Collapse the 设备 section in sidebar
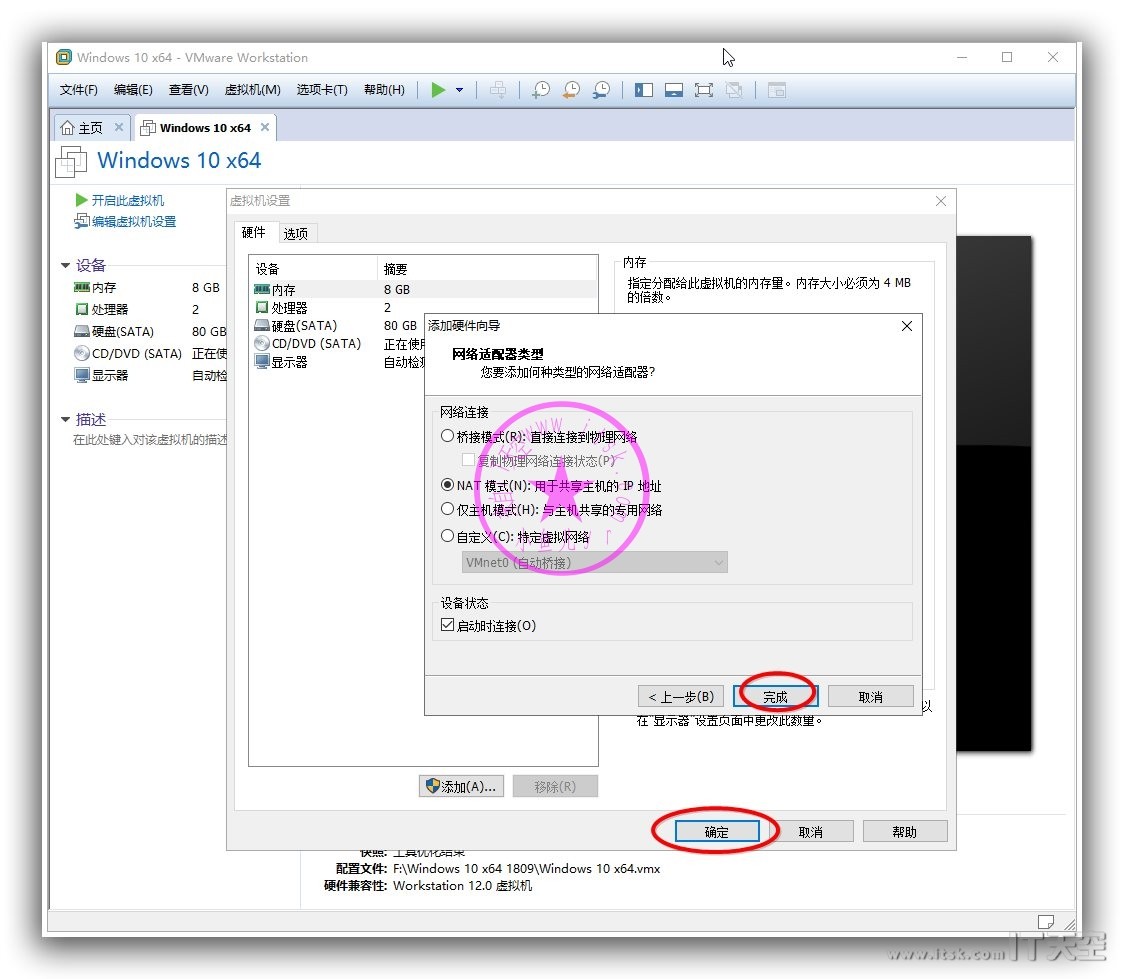This screenshot has width=1124, height=979. pyautogui.click(x=65, y=265)
